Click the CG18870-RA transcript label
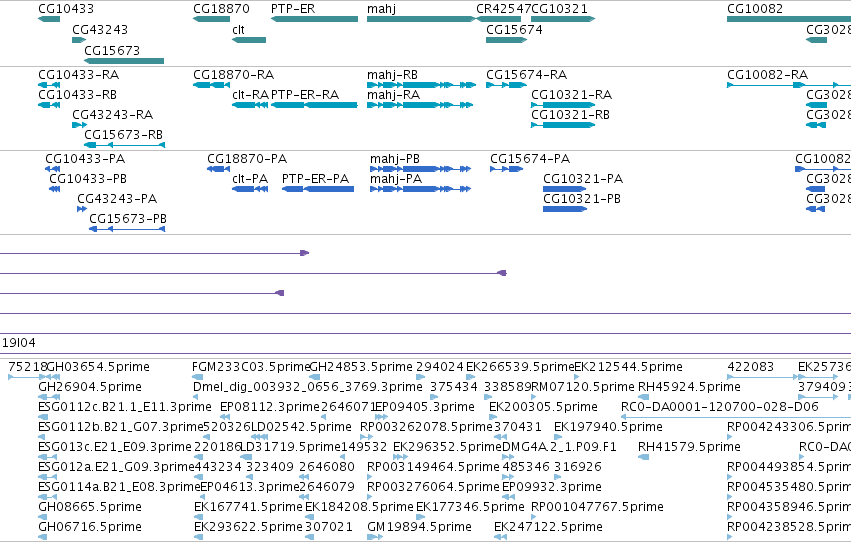The image size is (851, 542). [x=234, y=74]
